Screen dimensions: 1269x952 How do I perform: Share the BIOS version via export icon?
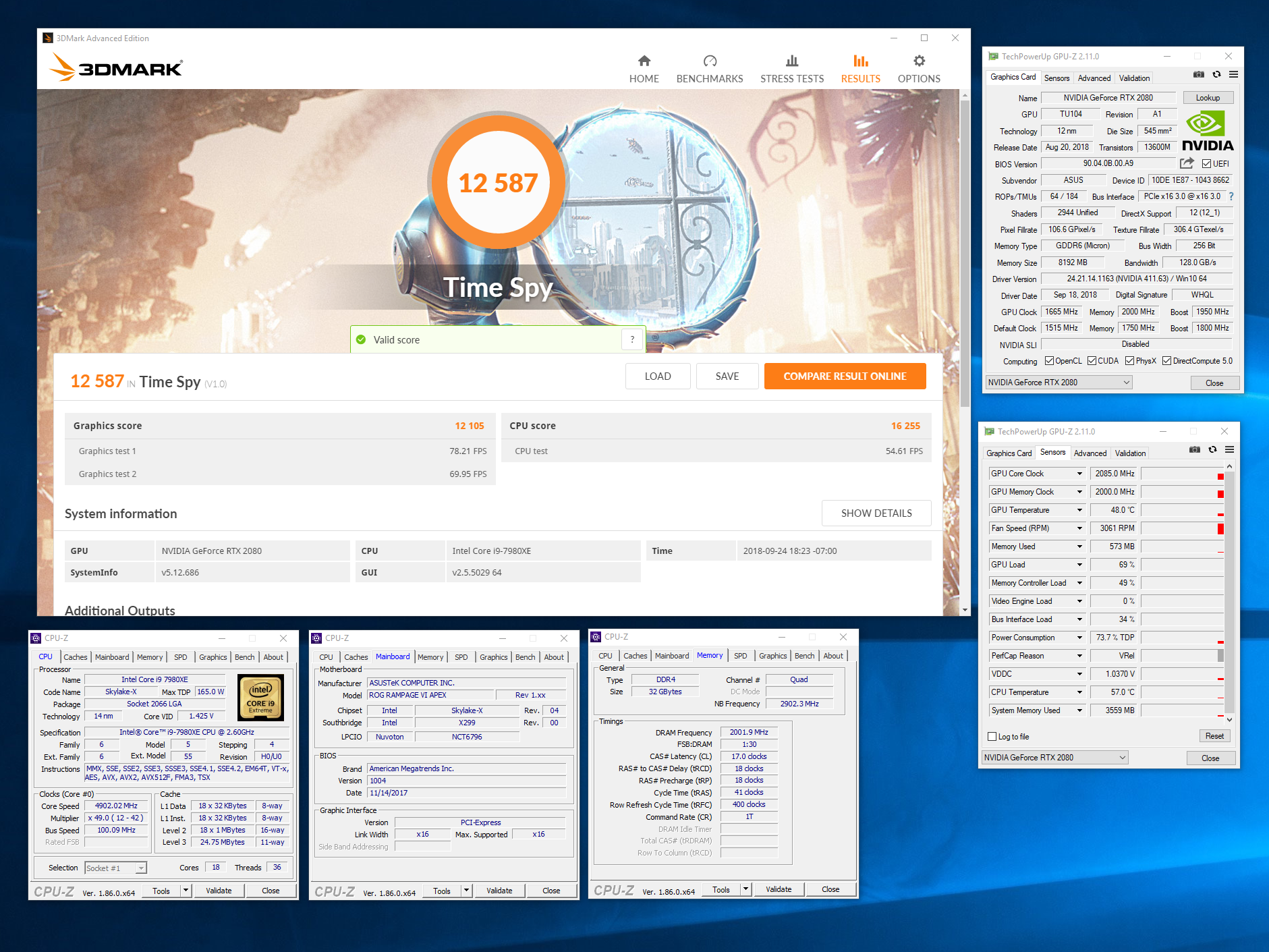pyautogui.click(x=1187, y=163)
